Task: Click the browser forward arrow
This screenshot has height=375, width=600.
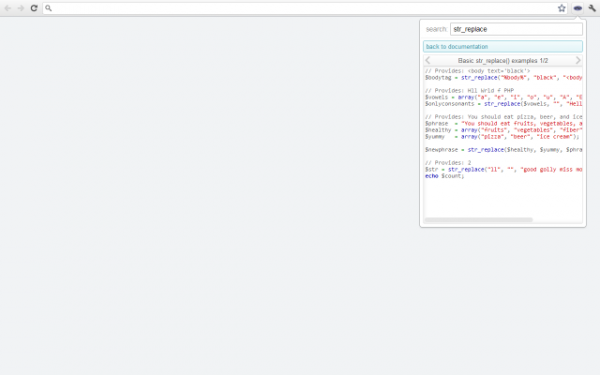Action: tap(21, 8)
